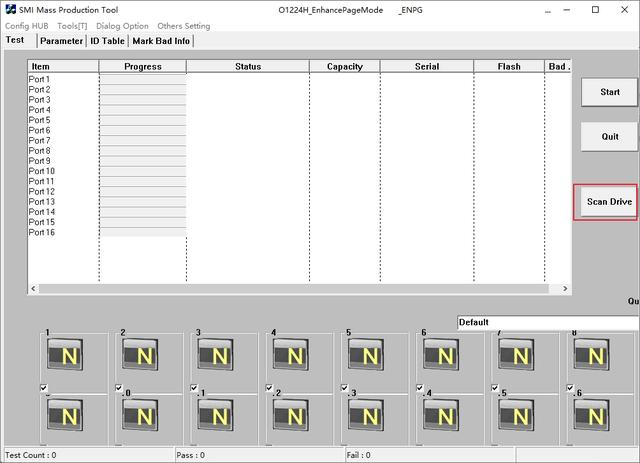Click the port 3 'N' drive icon
This screenshot has height=463, width=640.
point(215,354)
